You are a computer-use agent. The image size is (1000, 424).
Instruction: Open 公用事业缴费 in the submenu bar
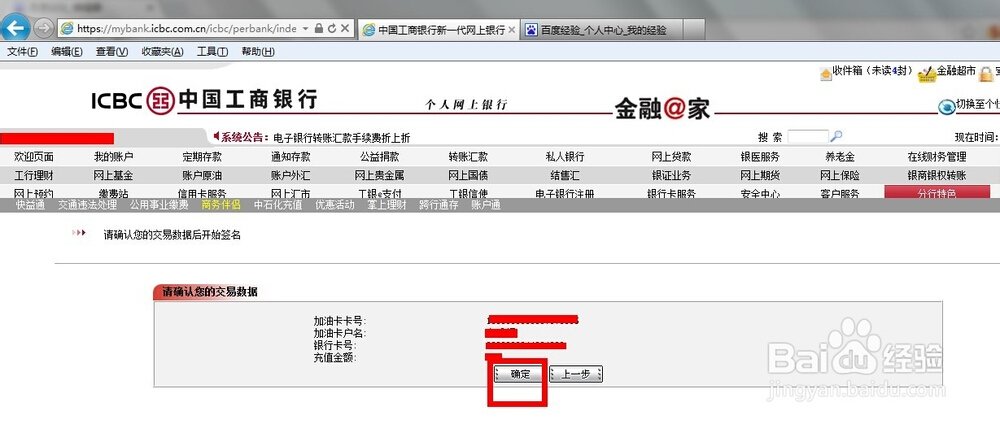click(x=159, y=205)
